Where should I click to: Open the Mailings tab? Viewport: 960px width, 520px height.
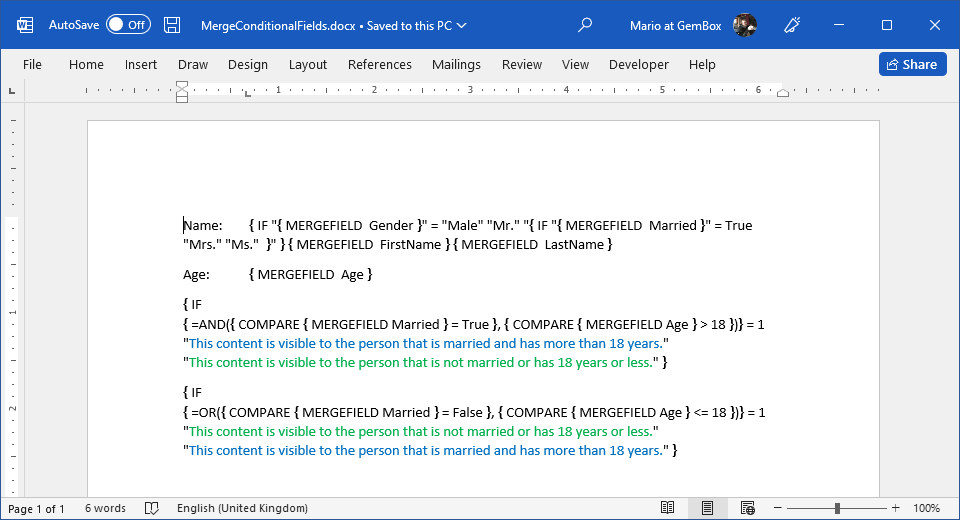tap(456, 64)
